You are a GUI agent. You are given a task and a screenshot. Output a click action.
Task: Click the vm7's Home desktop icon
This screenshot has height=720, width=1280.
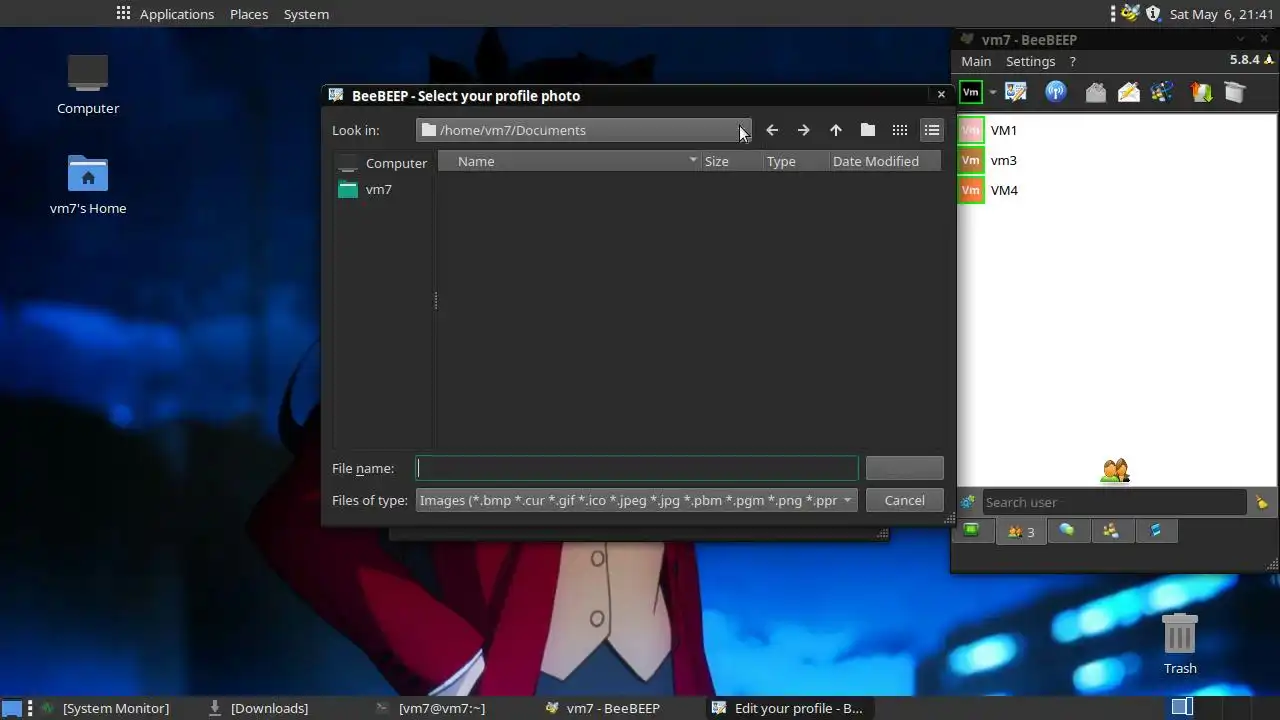(88, 184)
